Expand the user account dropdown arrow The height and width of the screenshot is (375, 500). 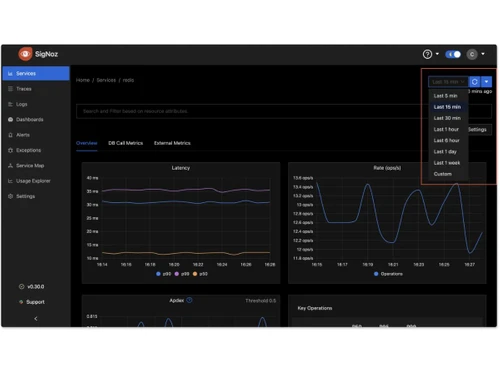(483, 54)
